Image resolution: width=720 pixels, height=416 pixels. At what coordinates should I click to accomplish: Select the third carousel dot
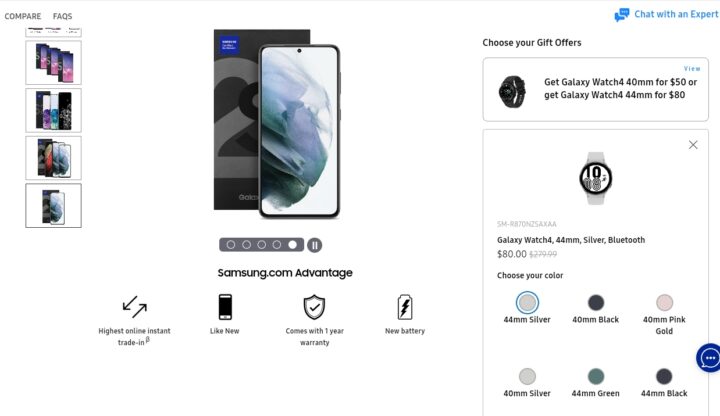click(261, 245)
